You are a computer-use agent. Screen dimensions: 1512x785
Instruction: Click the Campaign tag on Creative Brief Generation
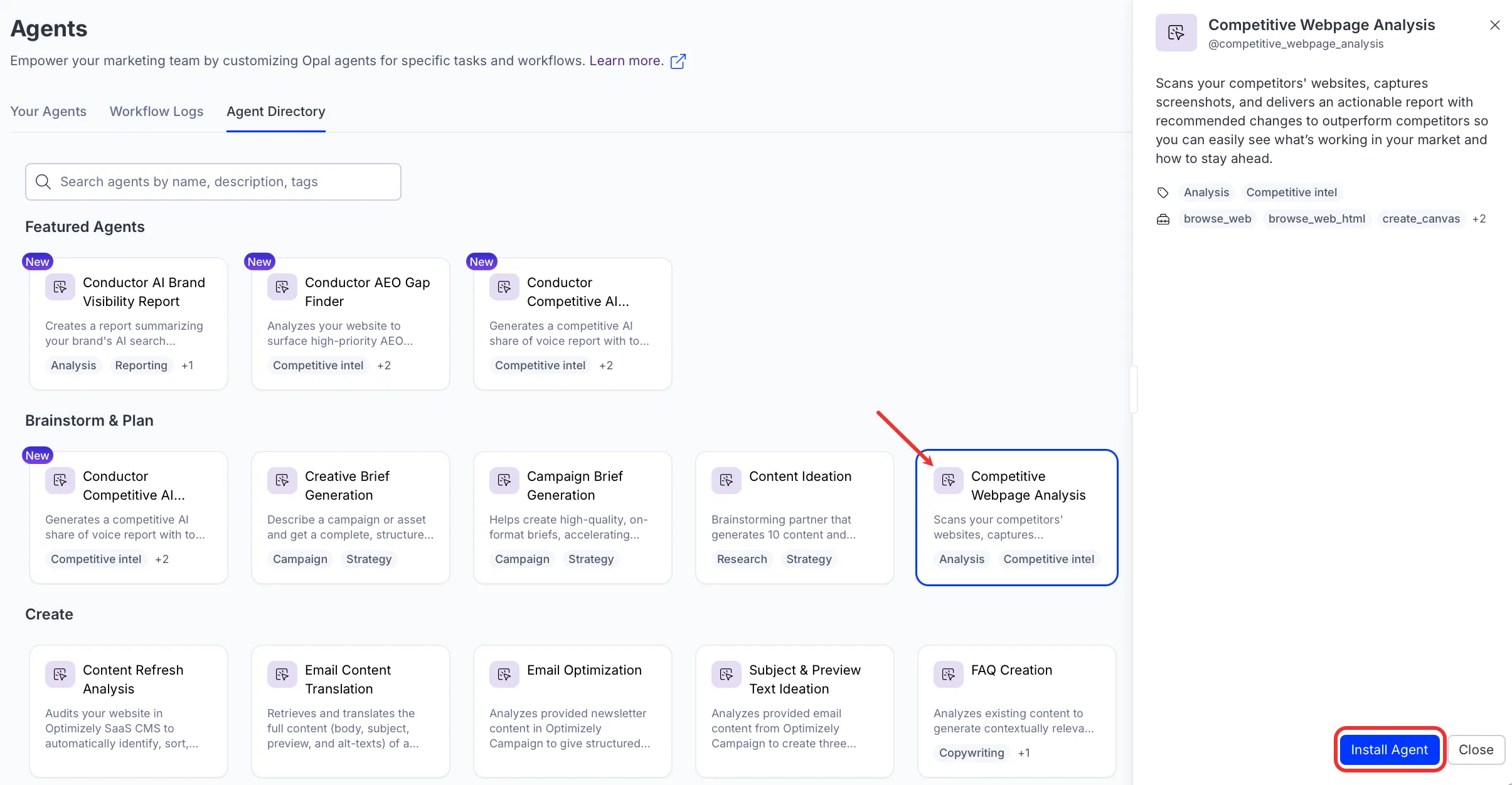click(x=300, y=559)
